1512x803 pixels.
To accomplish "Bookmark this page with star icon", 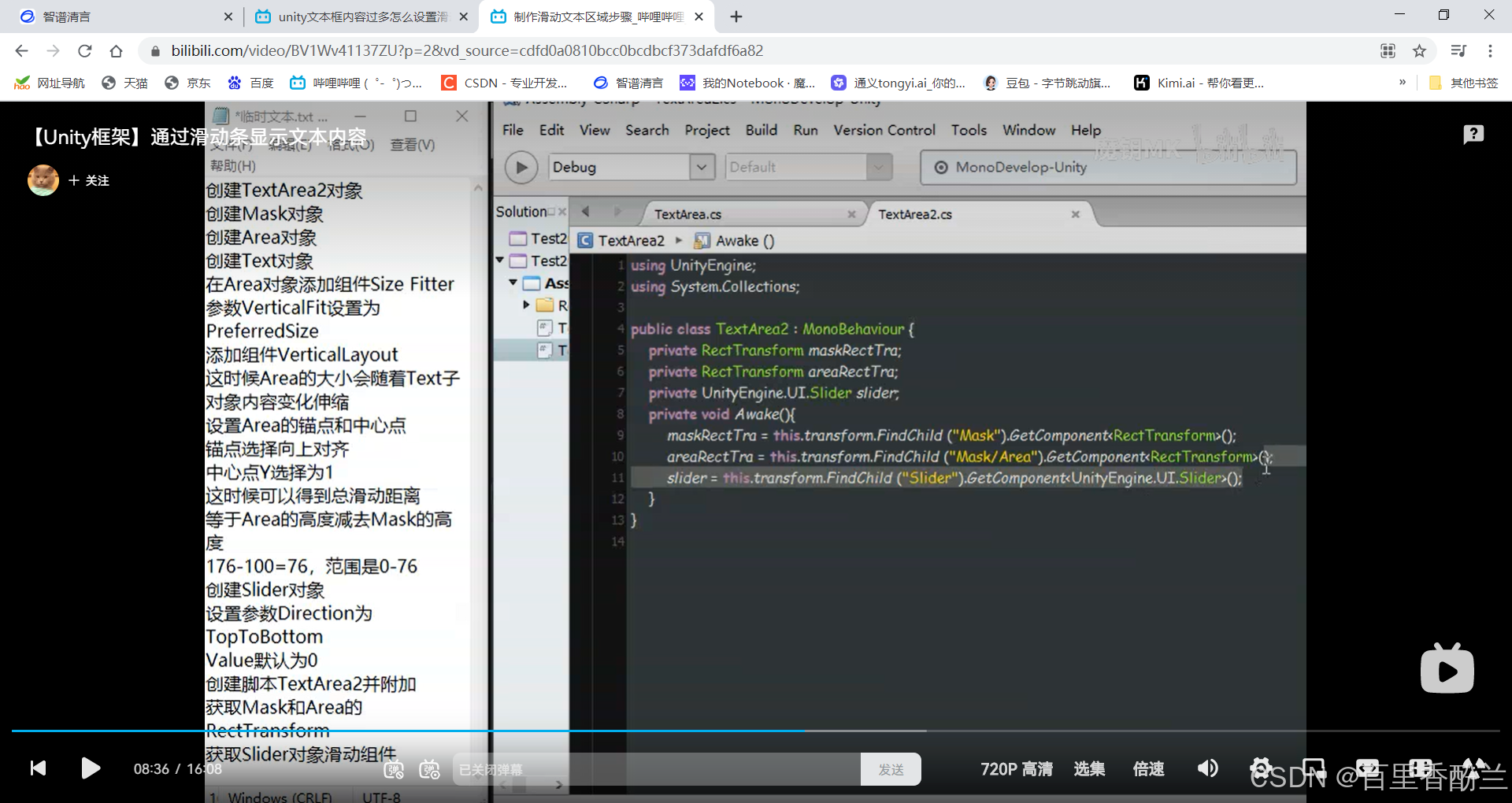I will [x=1419, y=51].
